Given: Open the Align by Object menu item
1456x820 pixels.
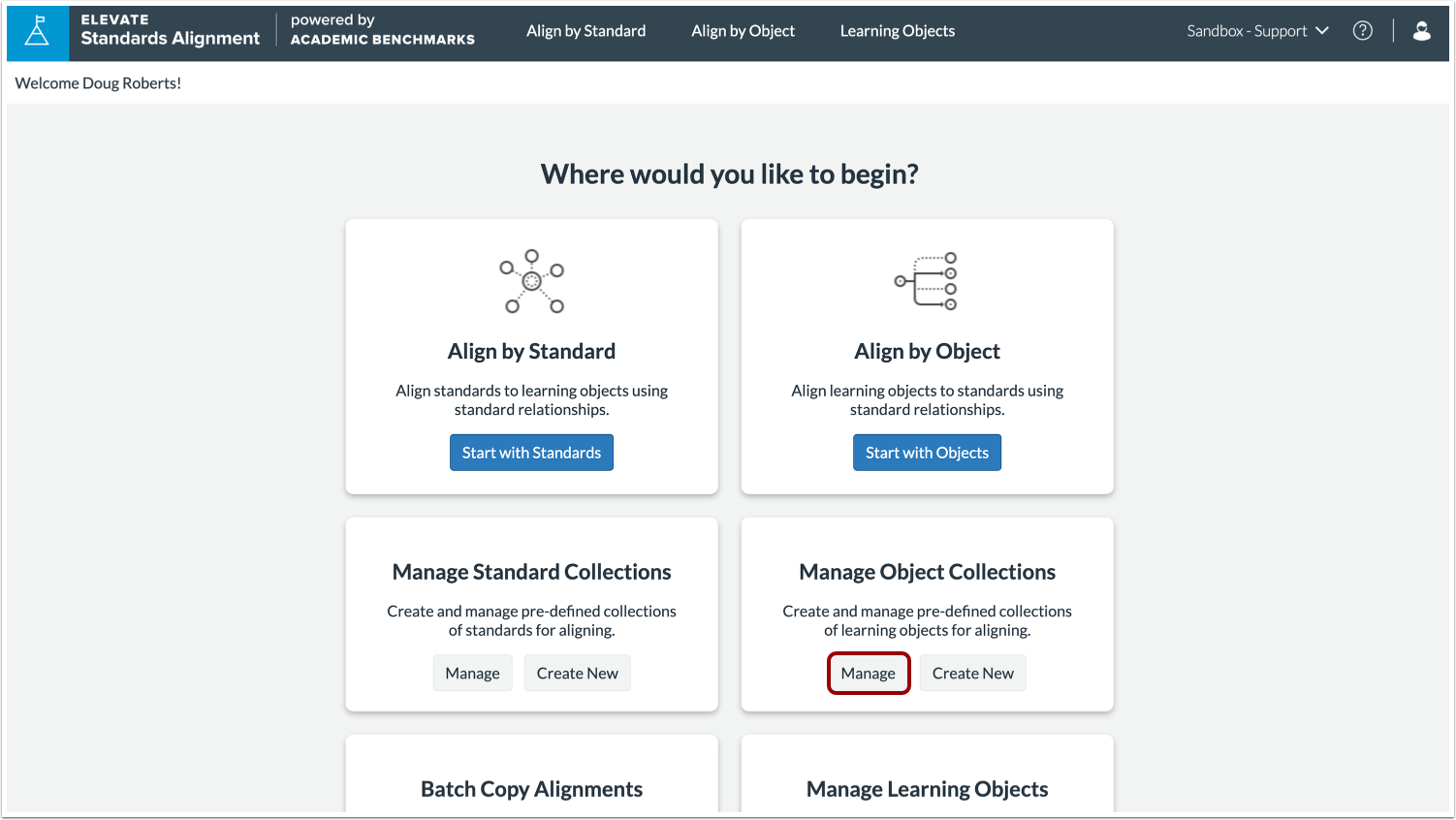Looking at the screenshot, I should coord(743,30).
